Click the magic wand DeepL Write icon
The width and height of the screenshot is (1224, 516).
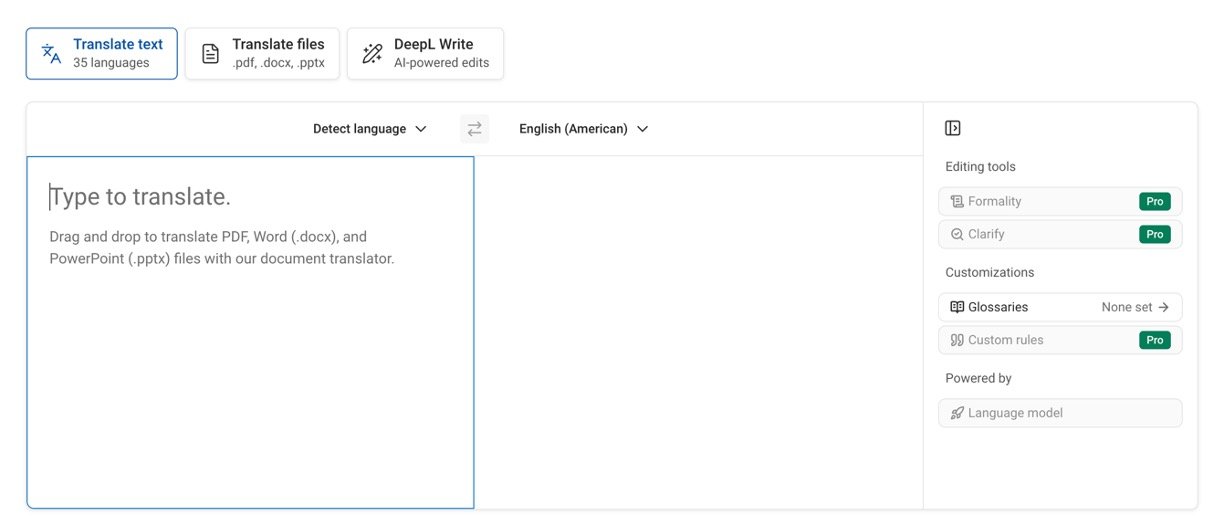click(372, 54)
